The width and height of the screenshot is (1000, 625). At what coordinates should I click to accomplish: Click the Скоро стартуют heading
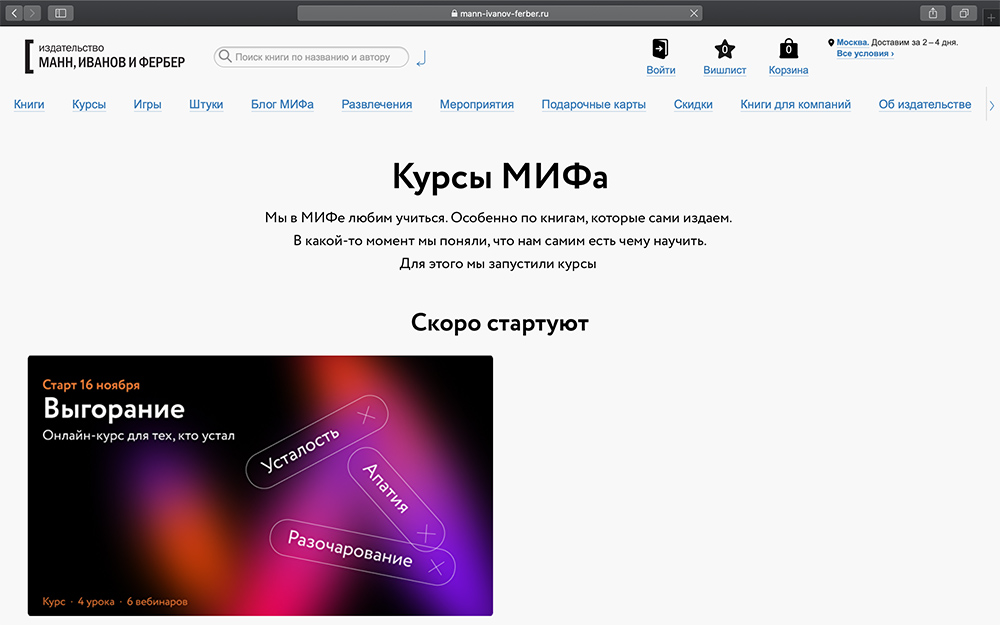point(500,323)
